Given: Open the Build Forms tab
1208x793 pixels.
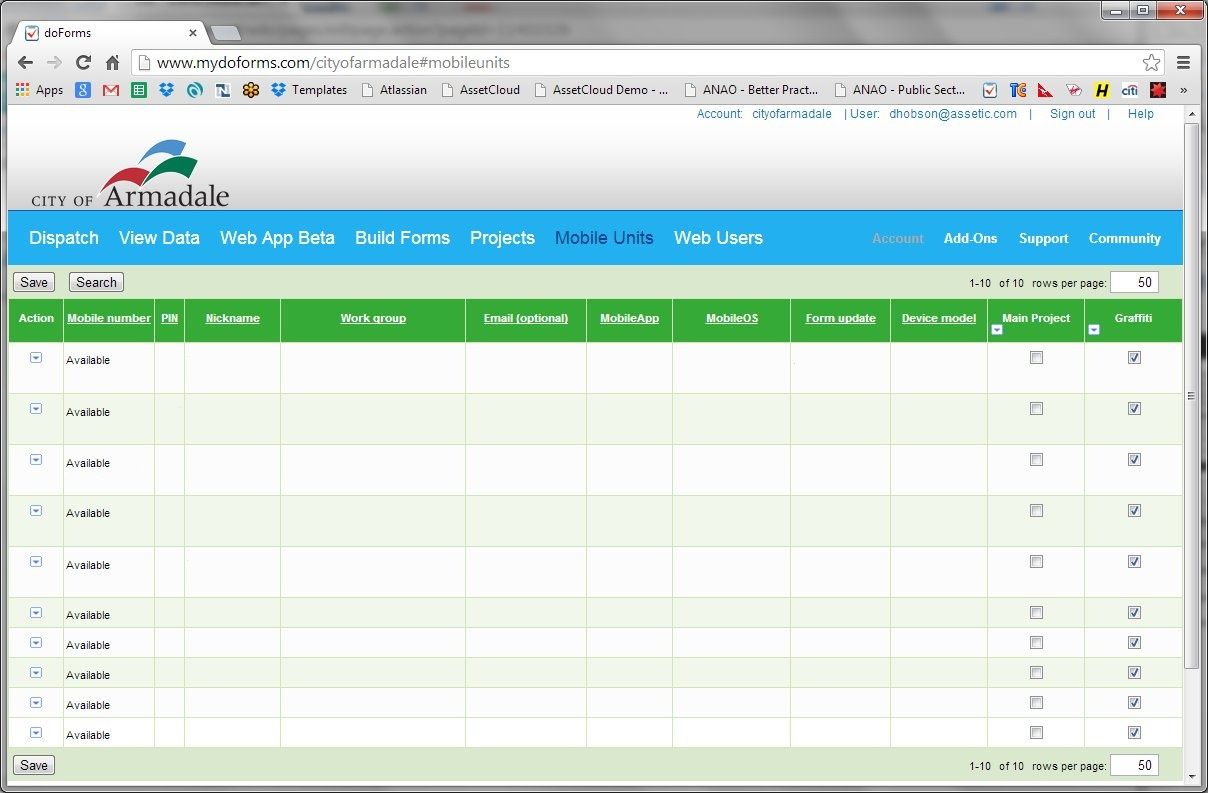Looking at the screenshot, I should 402,238.
